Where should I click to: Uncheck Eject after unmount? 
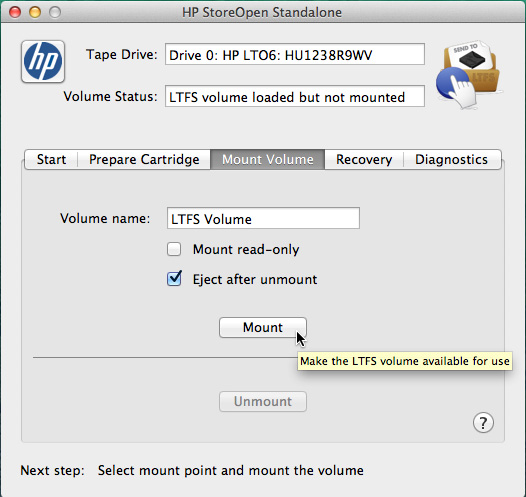[x=174, y=279]
